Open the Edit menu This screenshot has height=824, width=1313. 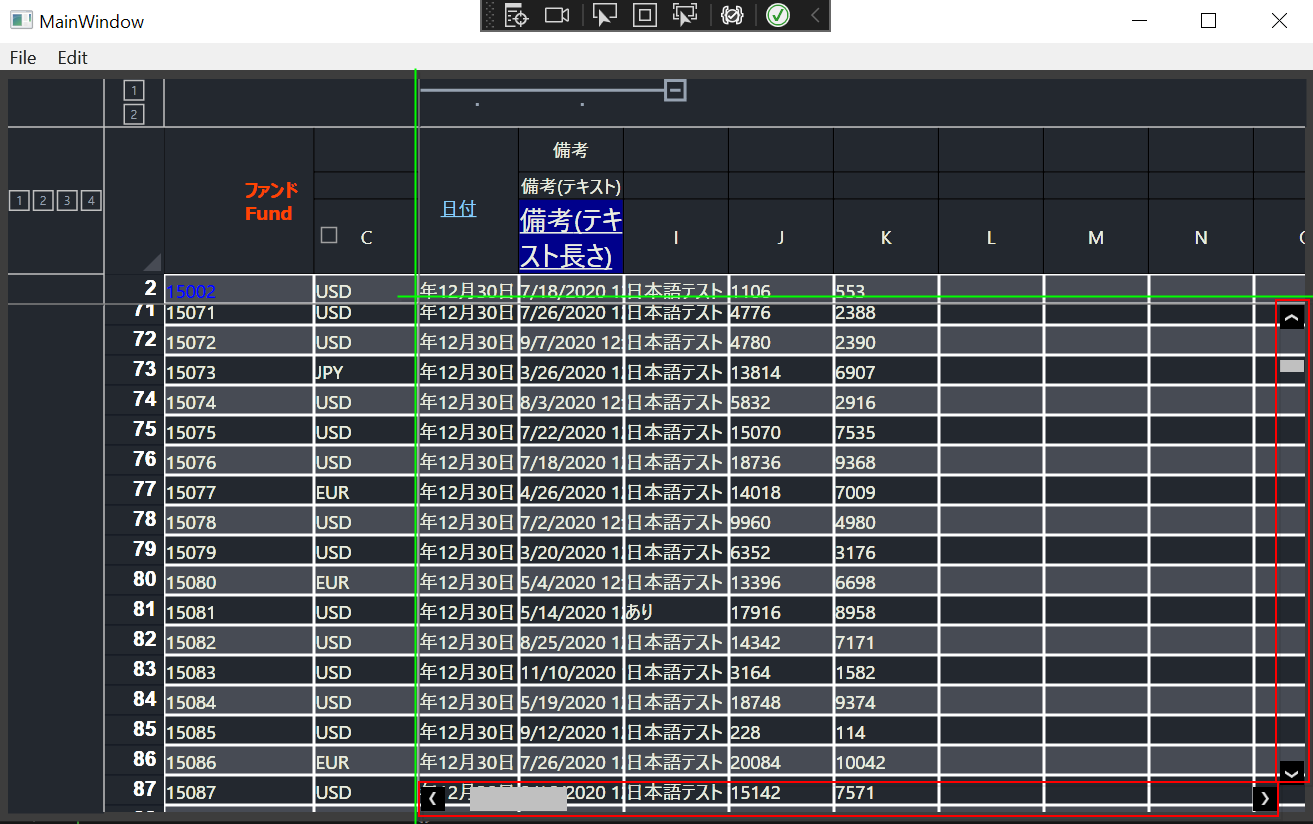coord(72,58)
